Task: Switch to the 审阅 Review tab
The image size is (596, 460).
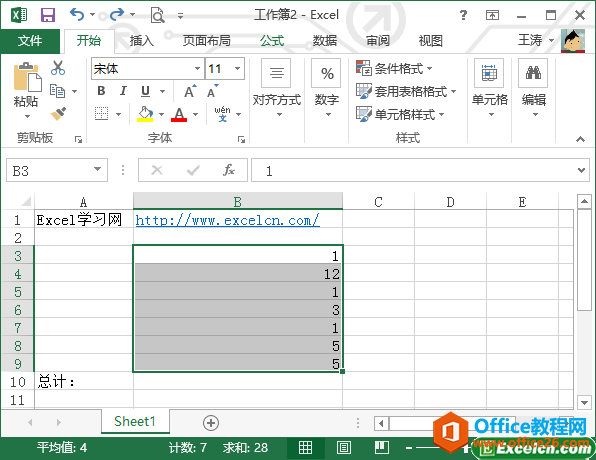Action: click(378, 40)
